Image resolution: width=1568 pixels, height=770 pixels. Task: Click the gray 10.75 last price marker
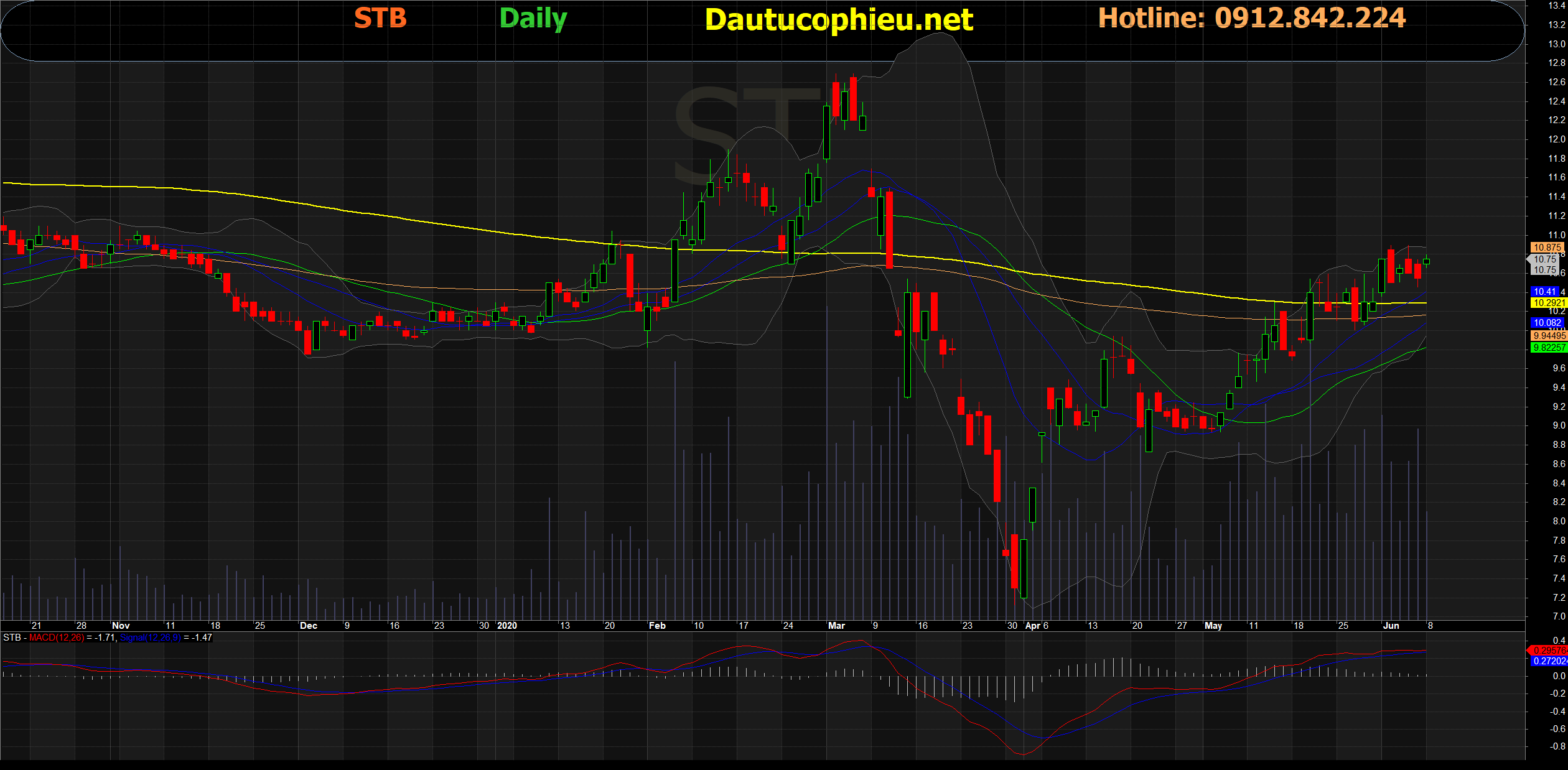point(1545,259)
